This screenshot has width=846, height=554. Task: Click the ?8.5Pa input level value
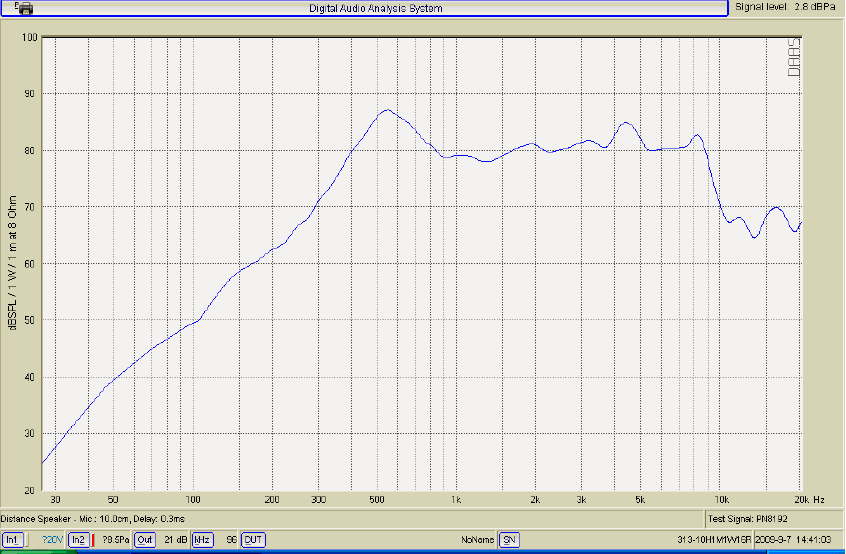tap(115, 539)
